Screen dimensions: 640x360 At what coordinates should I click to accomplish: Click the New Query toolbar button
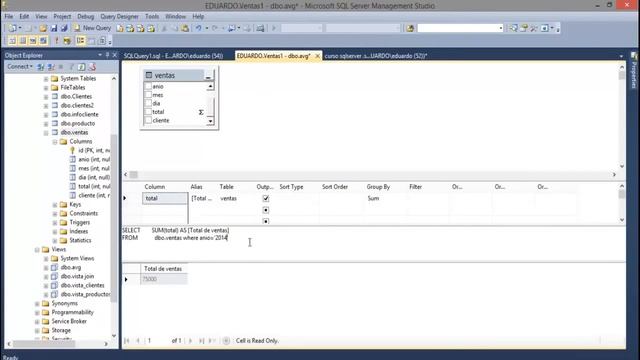tap(92, 28)
